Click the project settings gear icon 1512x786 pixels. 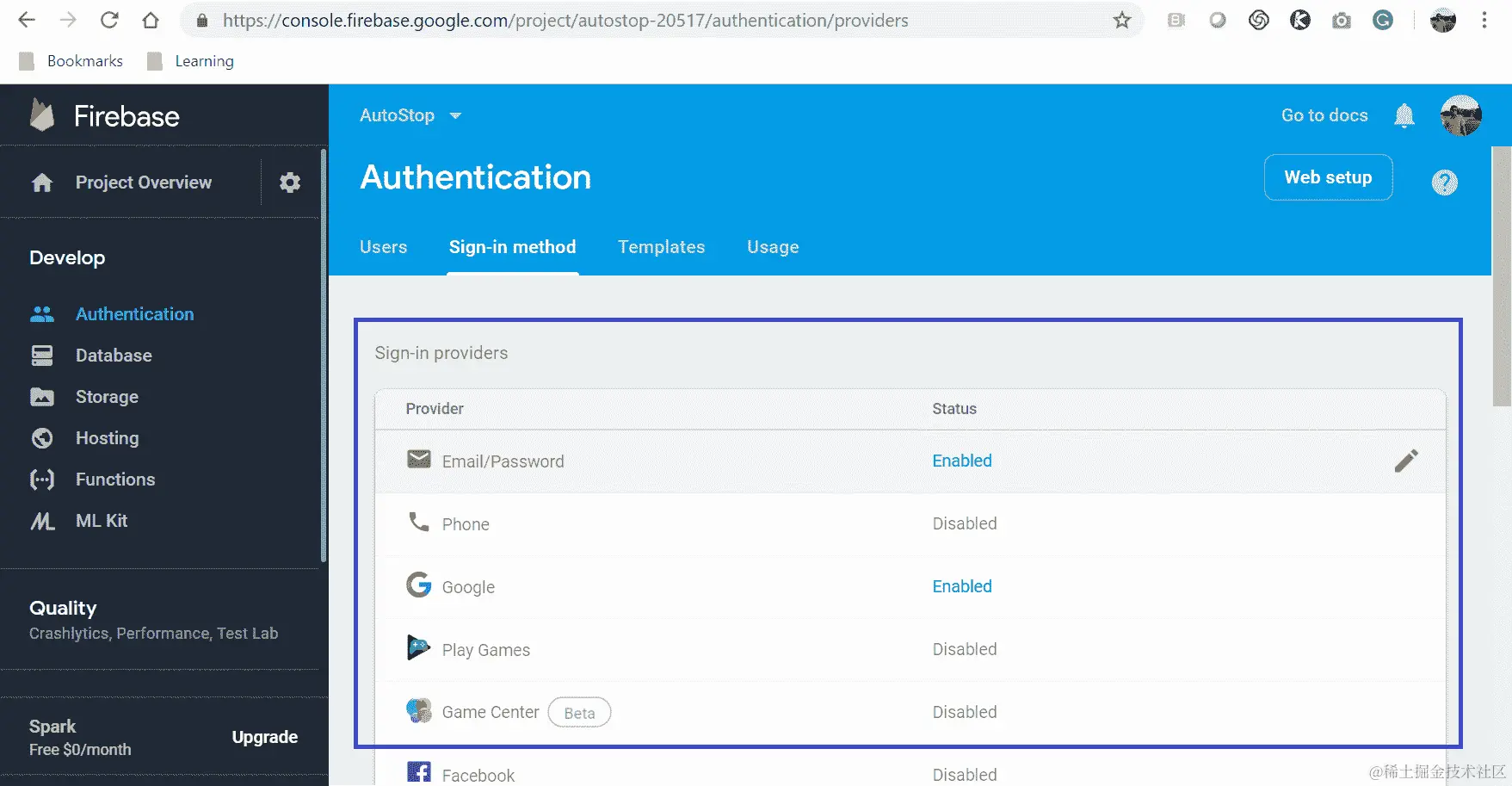(290, 183)
